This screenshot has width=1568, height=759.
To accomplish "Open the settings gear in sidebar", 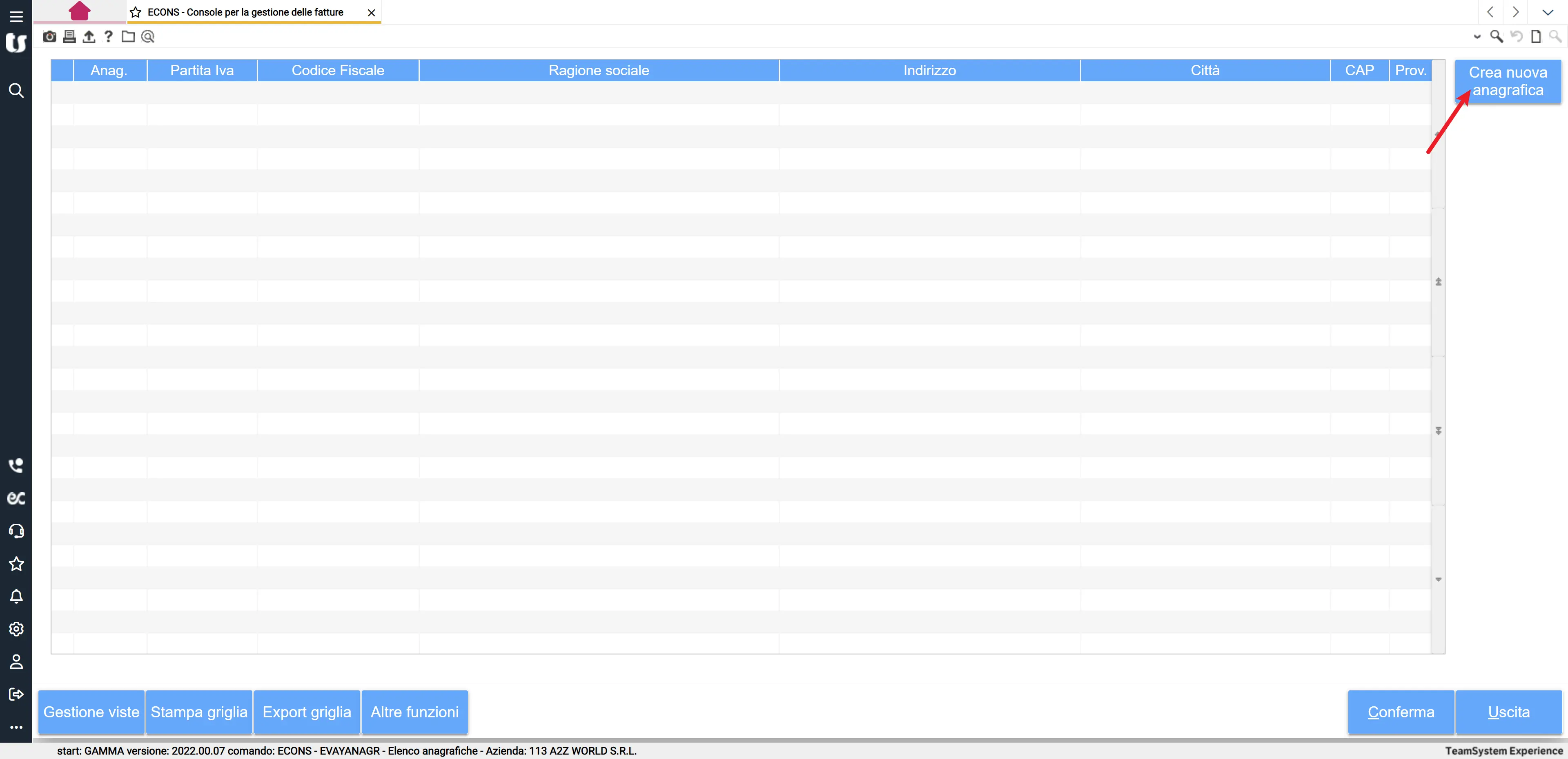I will (x=16, y=629).
